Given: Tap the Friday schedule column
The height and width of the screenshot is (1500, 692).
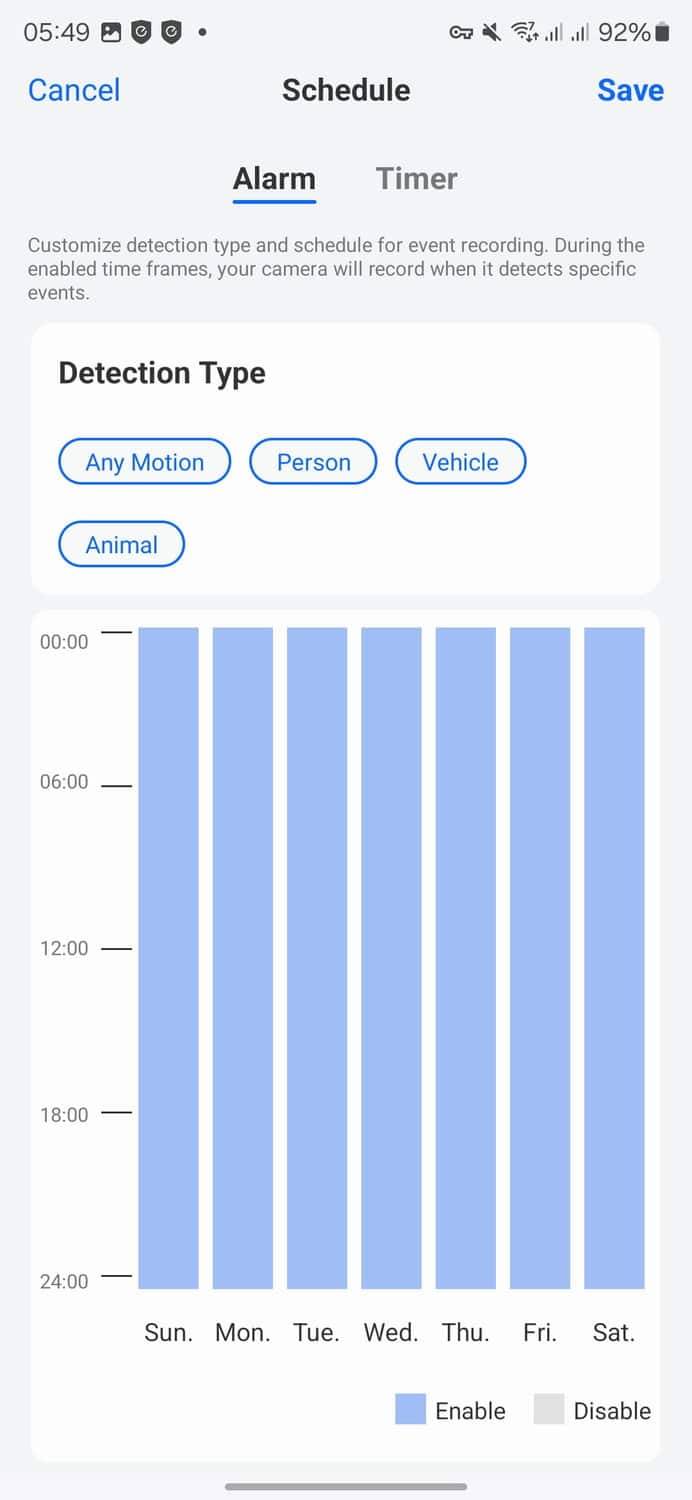Looking at the screenshot, I should 540,958.
